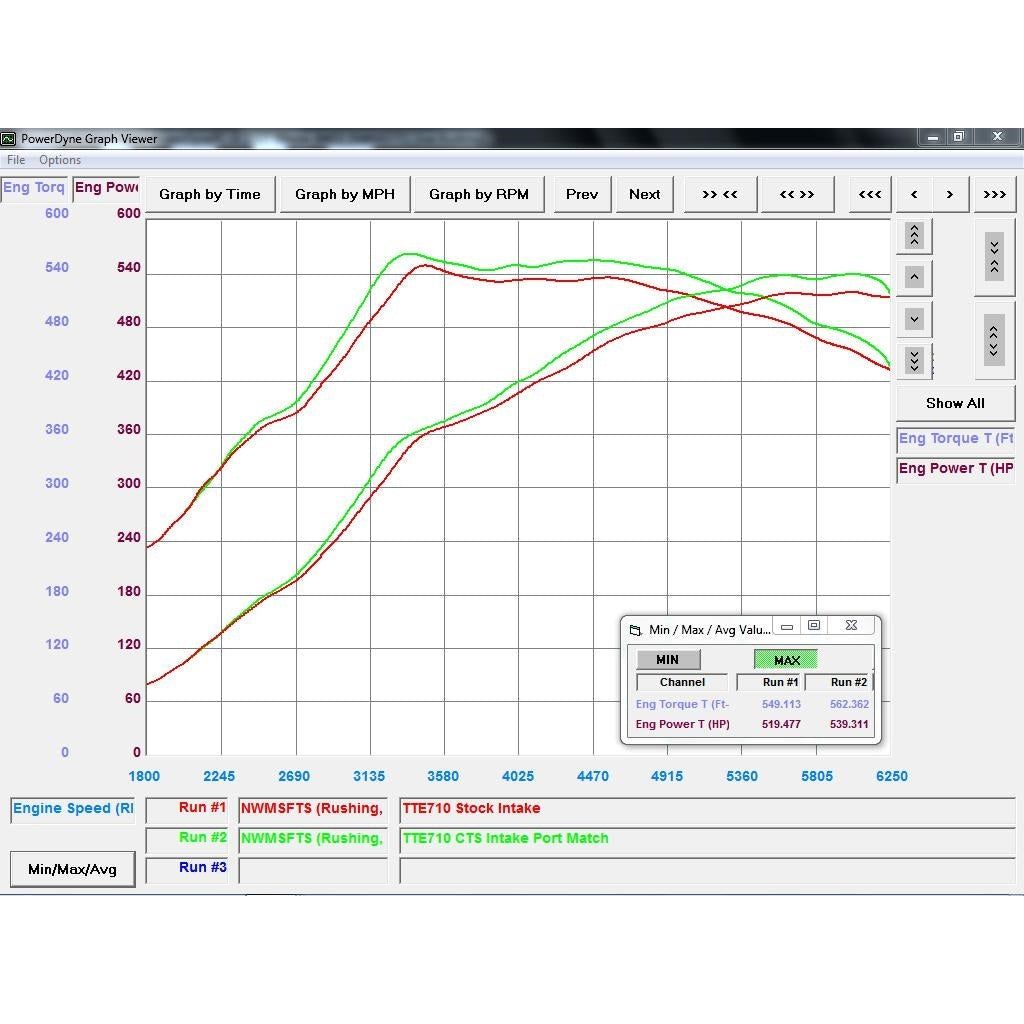Click the single right arrow scroll button
Image resolution: width=1024 pixels, height=1024 pixels.
[950, 194]
